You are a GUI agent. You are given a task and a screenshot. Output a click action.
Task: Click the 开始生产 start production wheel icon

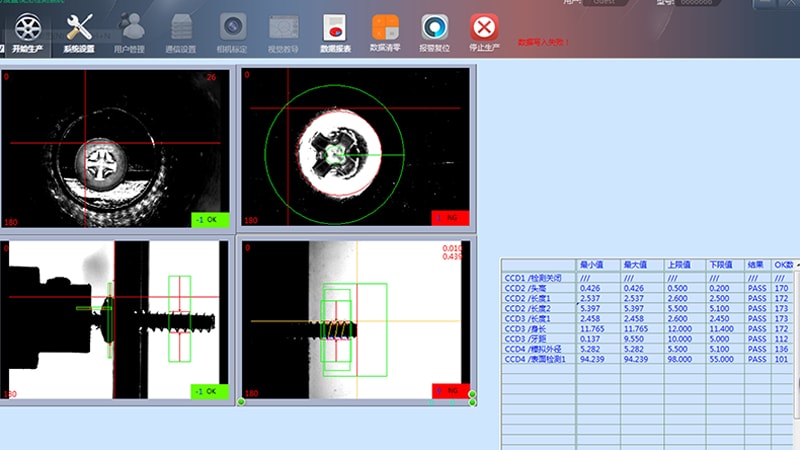[28, 28]
